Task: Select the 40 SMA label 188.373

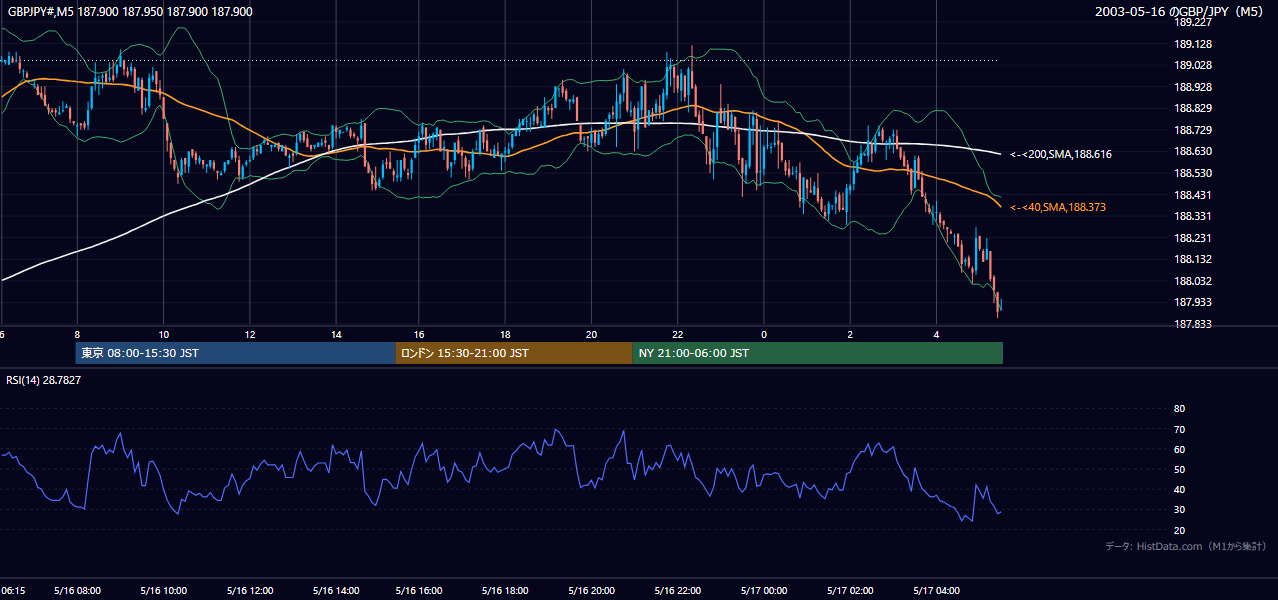Action: [1057, 207]
